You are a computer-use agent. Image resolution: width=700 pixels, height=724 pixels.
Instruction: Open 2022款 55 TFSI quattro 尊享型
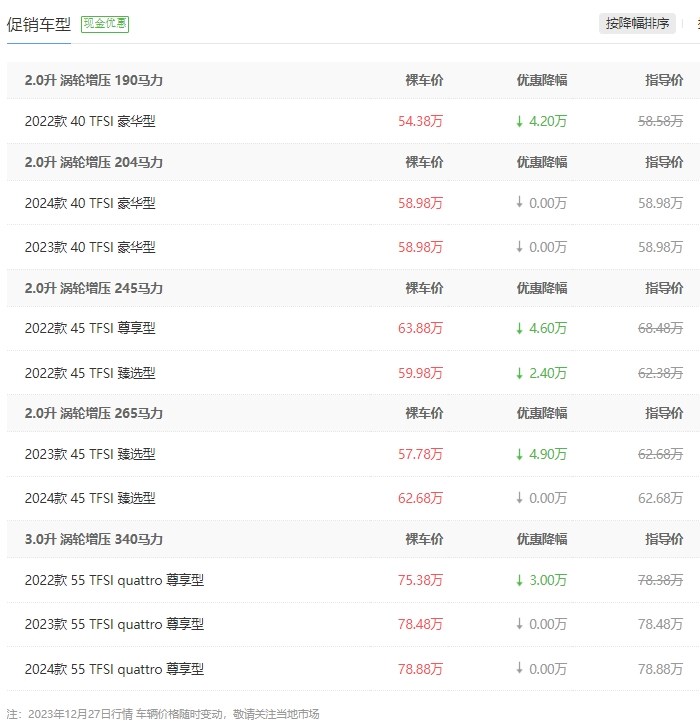point(115,580)
